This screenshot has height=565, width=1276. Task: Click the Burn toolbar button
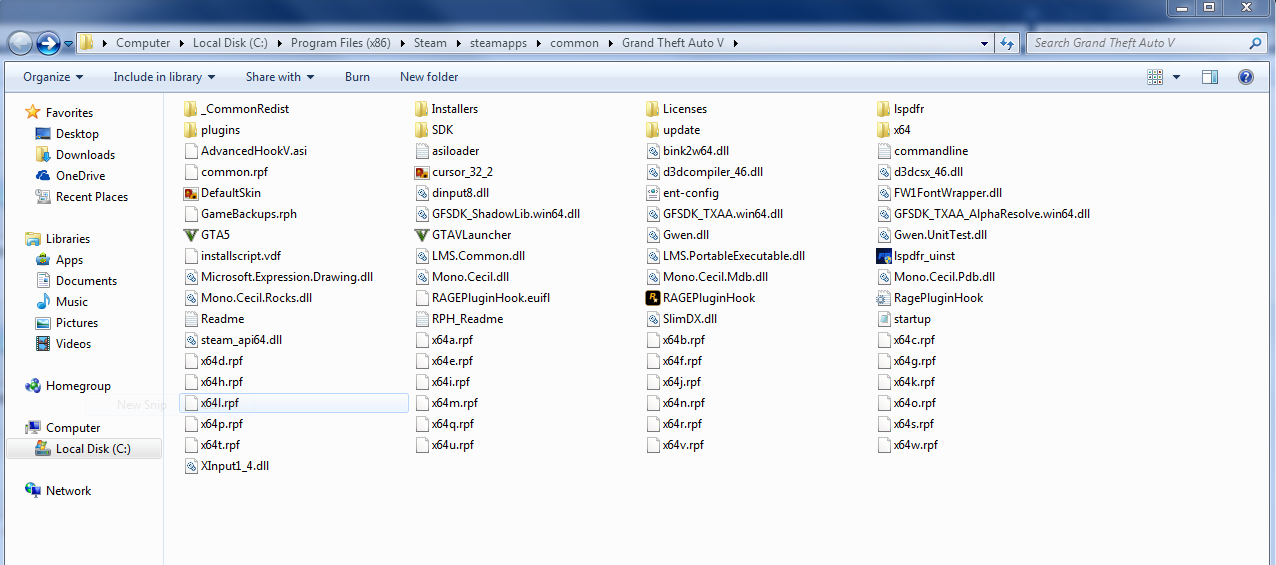357,77
